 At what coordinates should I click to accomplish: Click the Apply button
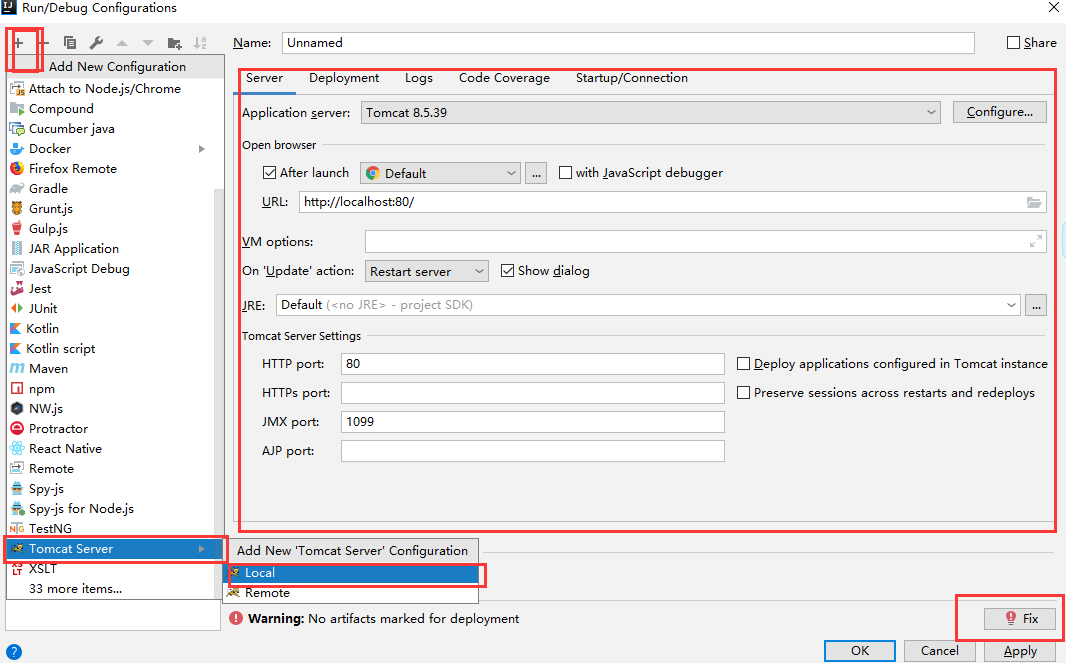pos(1020,651)
